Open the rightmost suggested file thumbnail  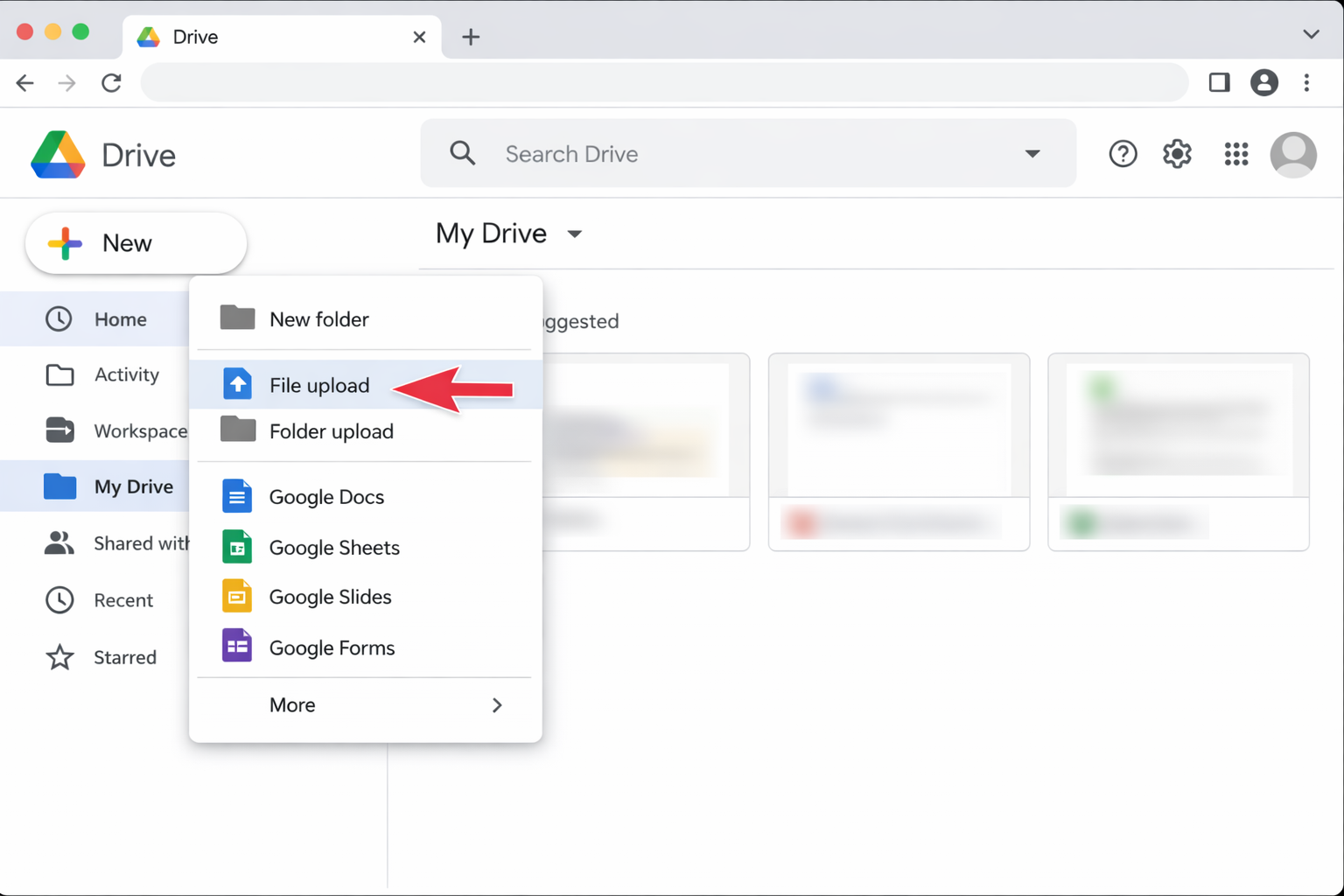1179,452
